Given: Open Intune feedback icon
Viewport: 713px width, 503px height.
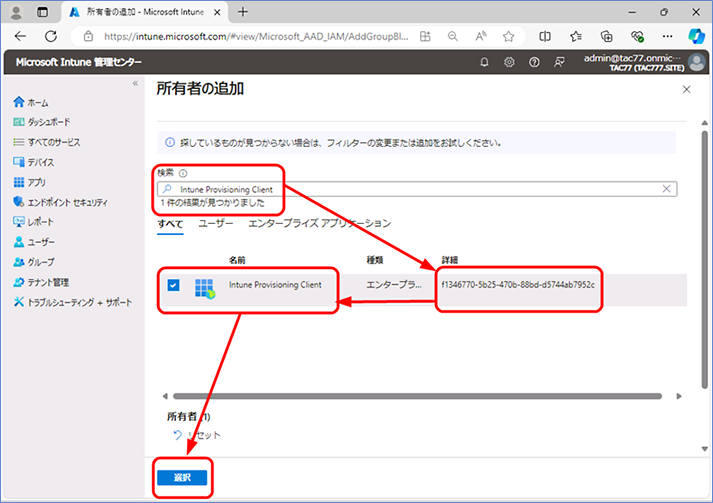Looking at the screenshot, I should coord(559,62).
